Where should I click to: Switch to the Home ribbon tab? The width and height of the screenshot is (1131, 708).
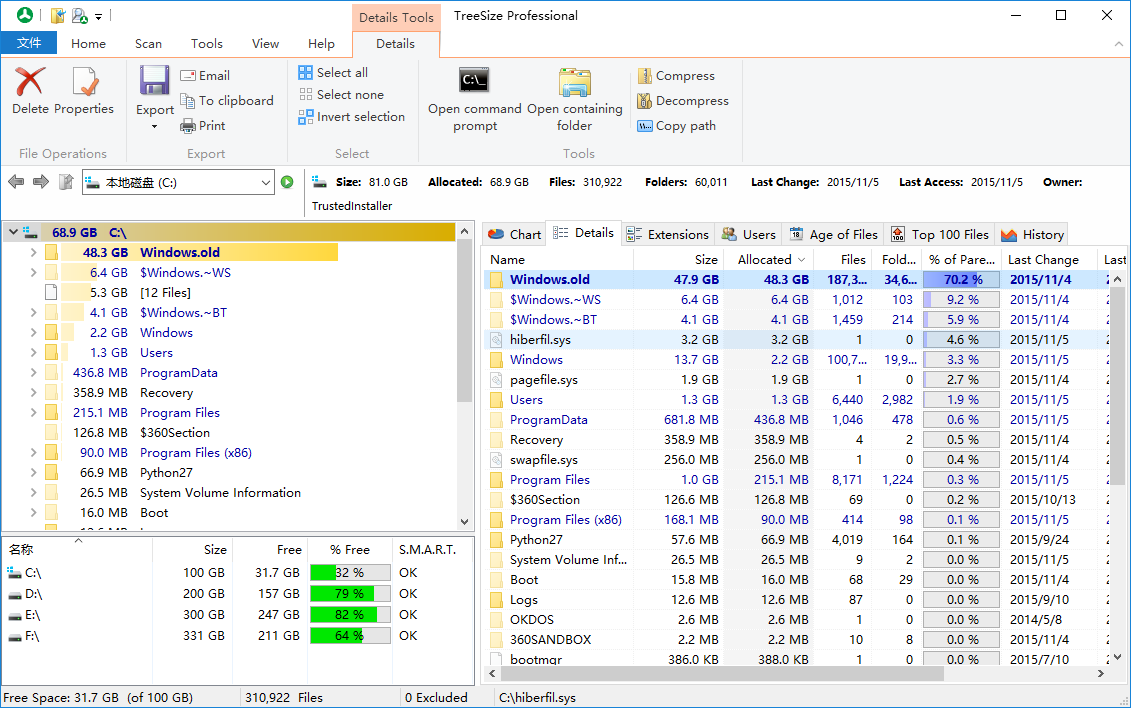point(88,43)
